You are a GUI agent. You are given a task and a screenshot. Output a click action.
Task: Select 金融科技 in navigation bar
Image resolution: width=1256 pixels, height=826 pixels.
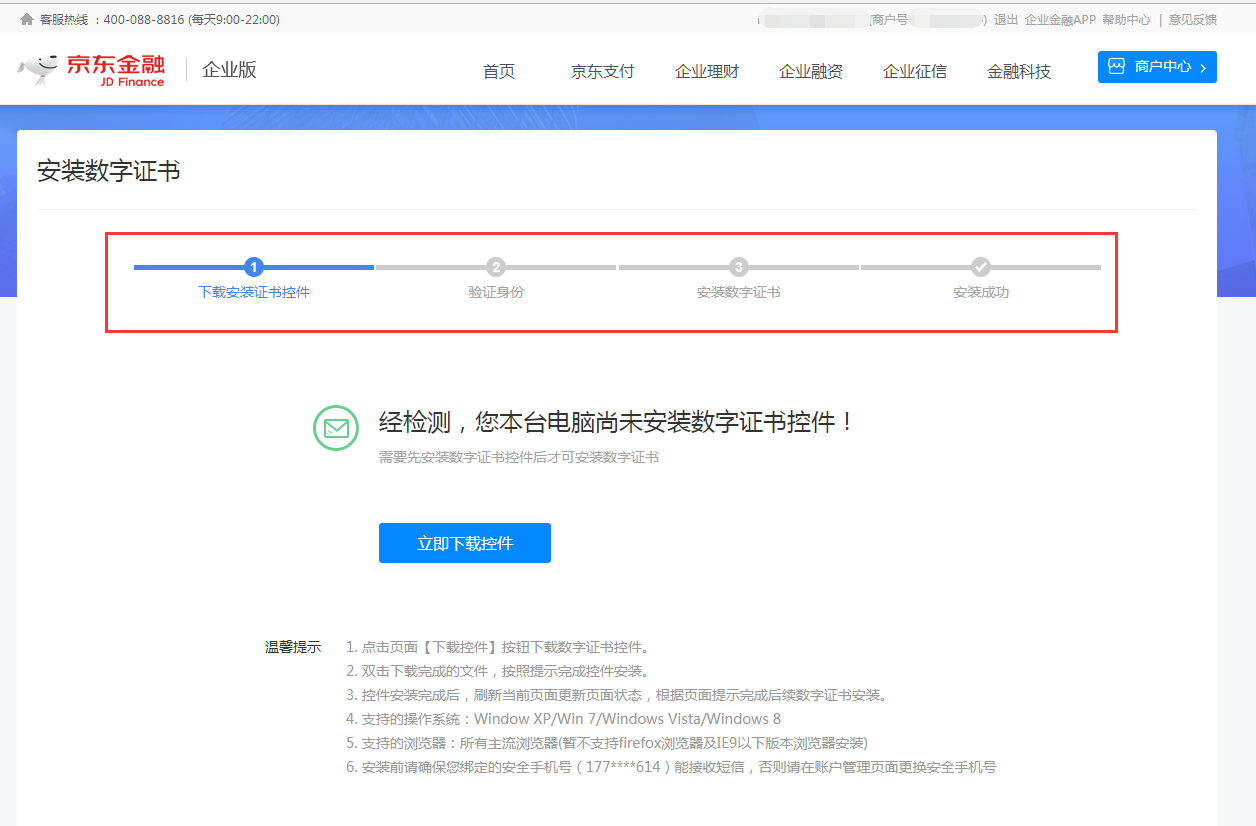tap(1019, 71)
